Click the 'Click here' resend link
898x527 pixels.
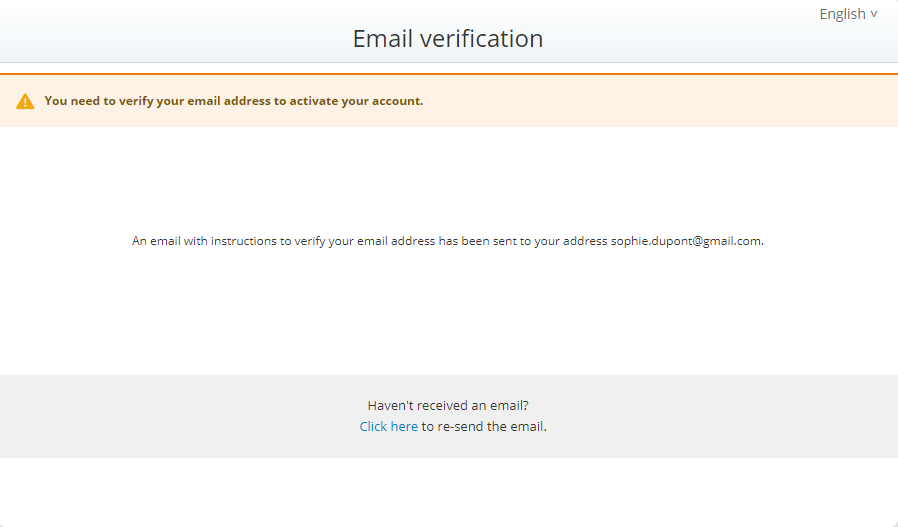click(388, 426)
